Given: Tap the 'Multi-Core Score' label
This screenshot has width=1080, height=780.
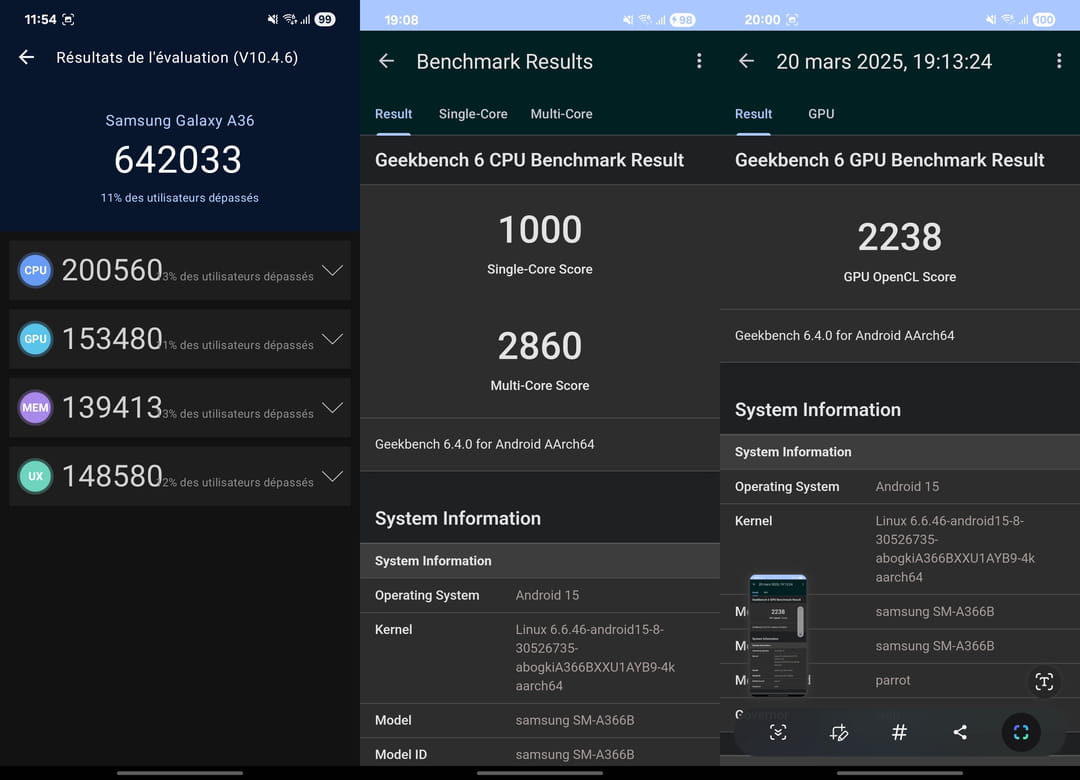Looking at the screenshot, I should (x=540, y=386).
